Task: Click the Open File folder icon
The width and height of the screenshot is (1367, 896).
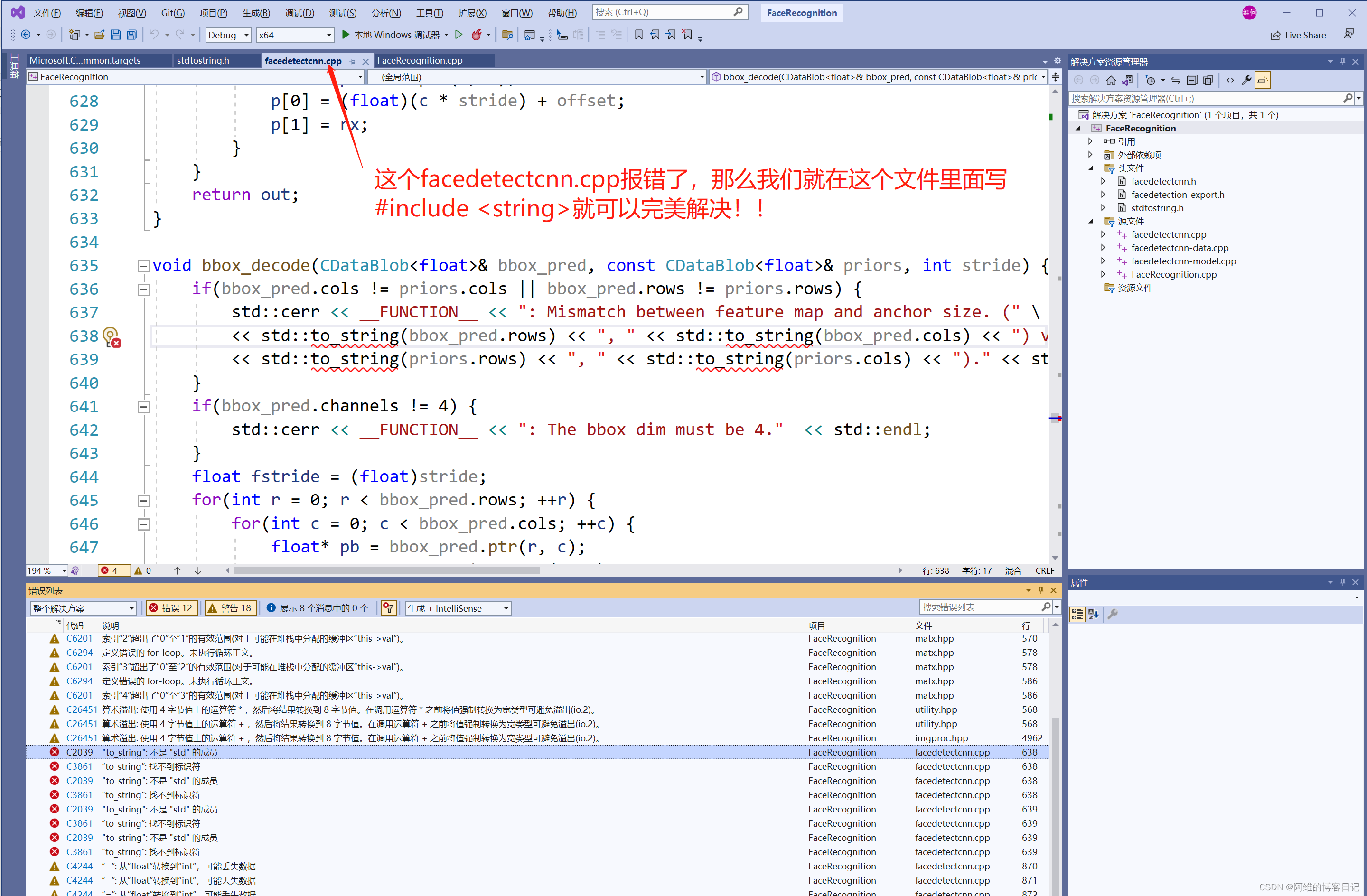Action: pyautogui.click(x=99, y=35)
